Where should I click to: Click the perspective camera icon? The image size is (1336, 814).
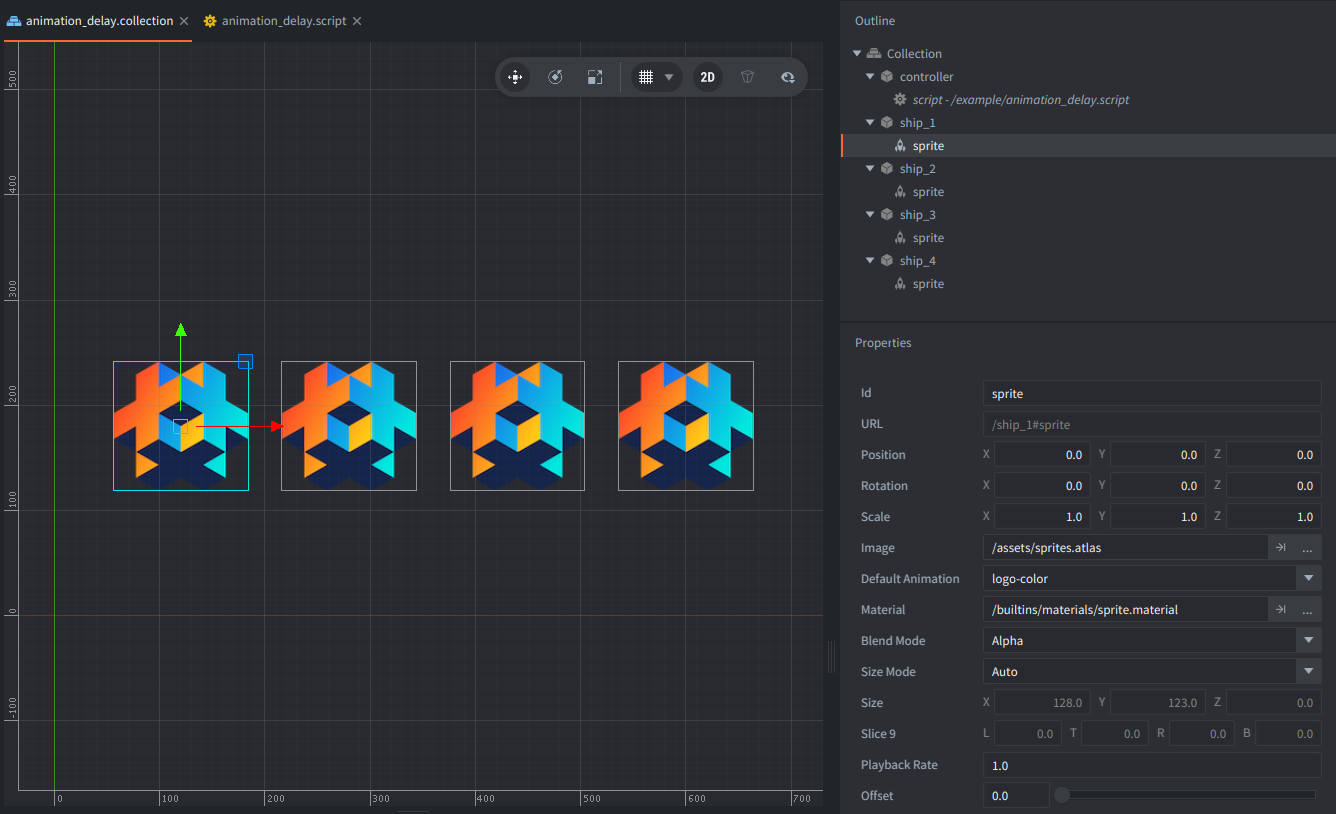[748, 77]
